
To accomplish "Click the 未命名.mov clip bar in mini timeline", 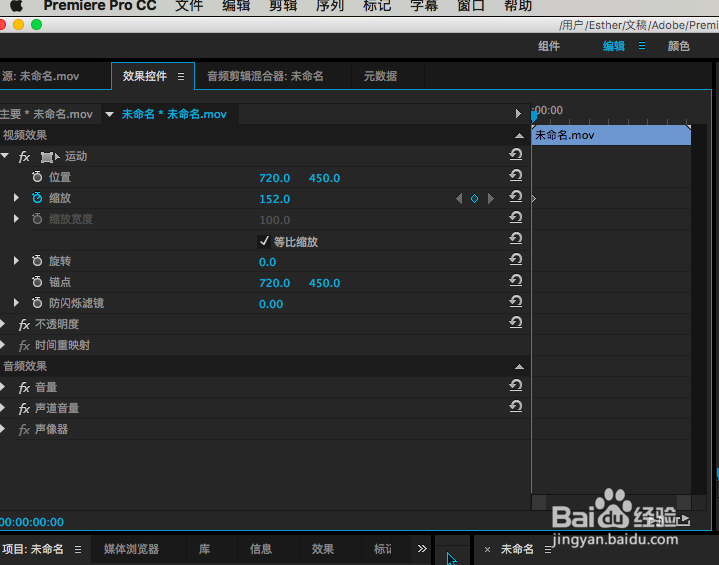I will click(611, 135).
